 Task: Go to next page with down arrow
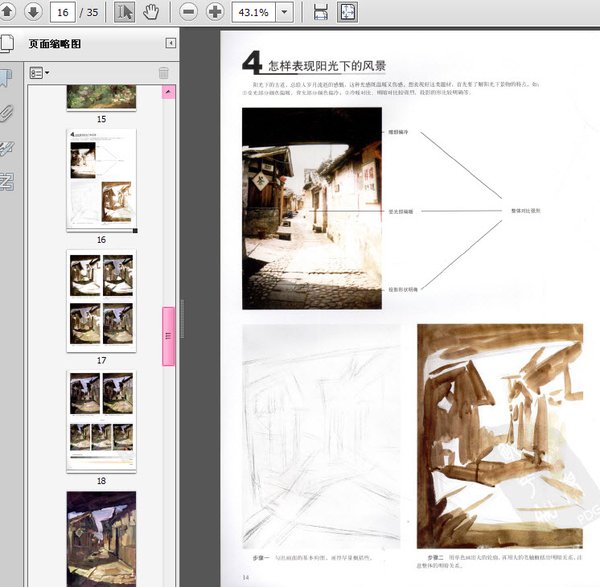(32, 12)
